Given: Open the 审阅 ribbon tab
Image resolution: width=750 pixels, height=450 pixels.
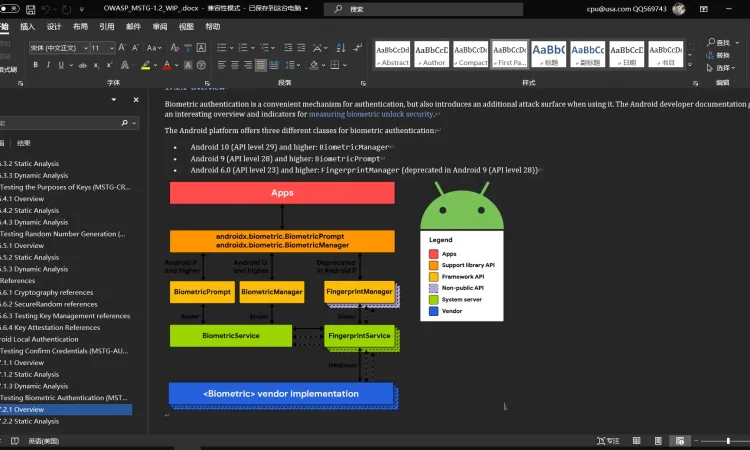Looking at the screenshot, I should click(160, 26).
